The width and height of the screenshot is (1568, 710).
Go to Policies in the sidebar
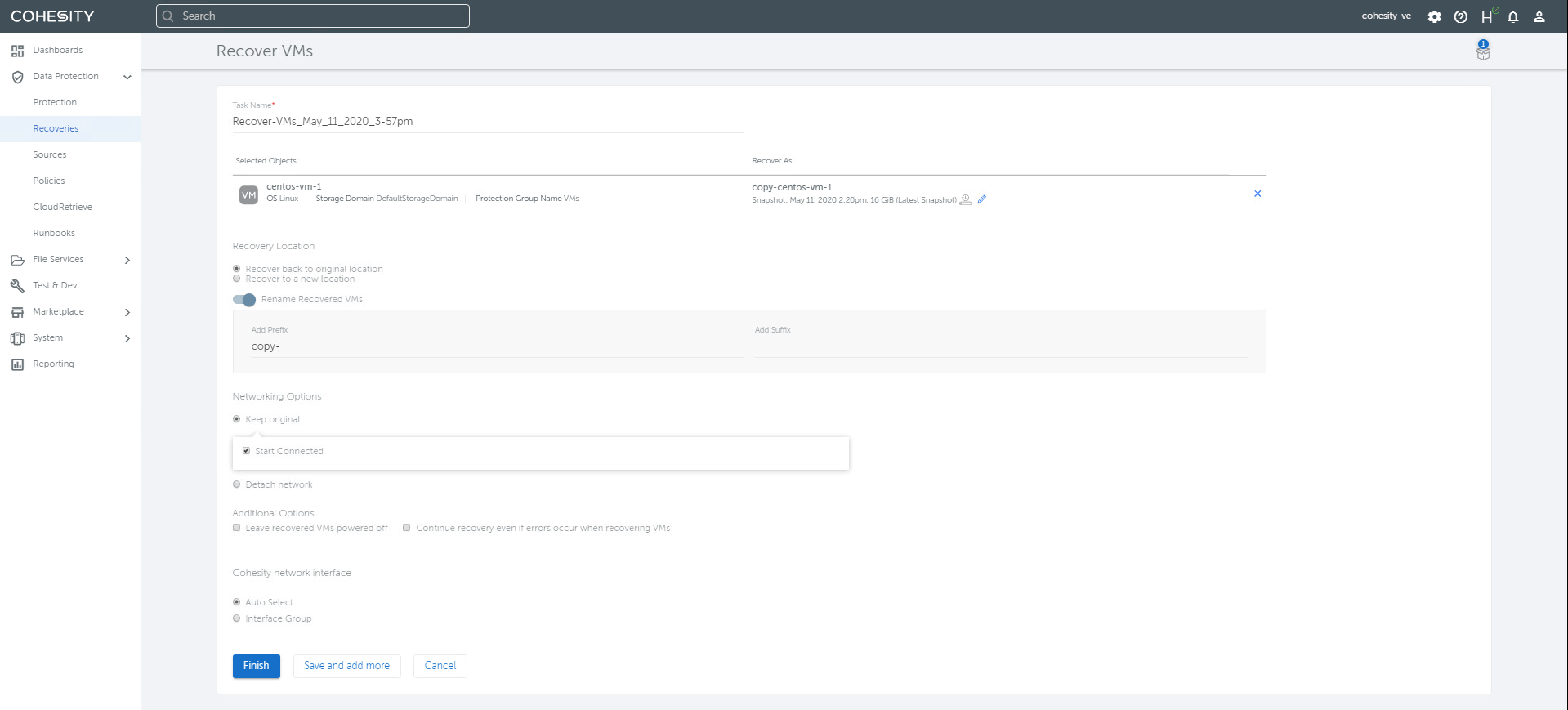coord(49,181)
